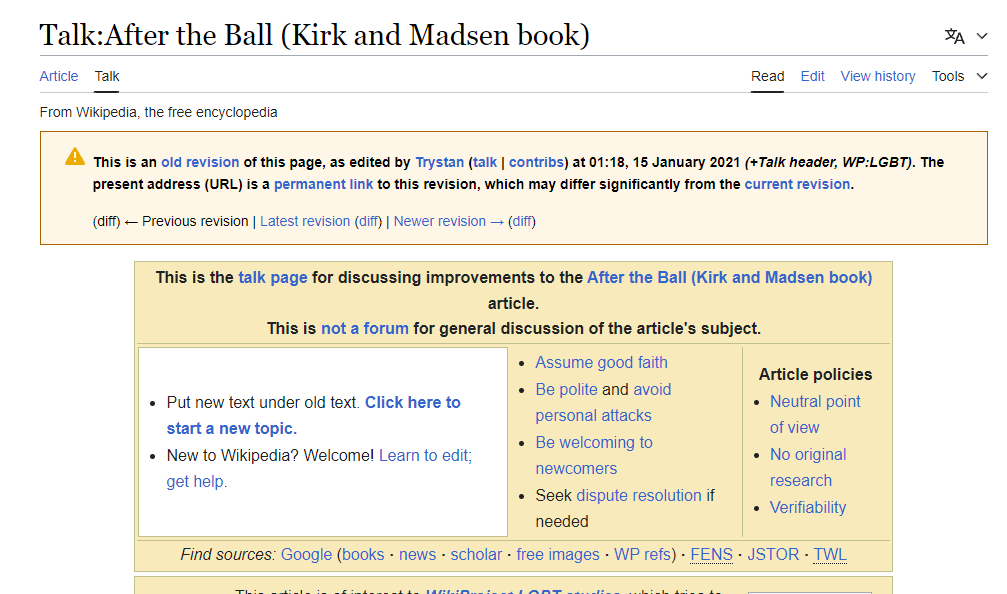
Task: Open Trystan's talk link
Action: [485, 162]
